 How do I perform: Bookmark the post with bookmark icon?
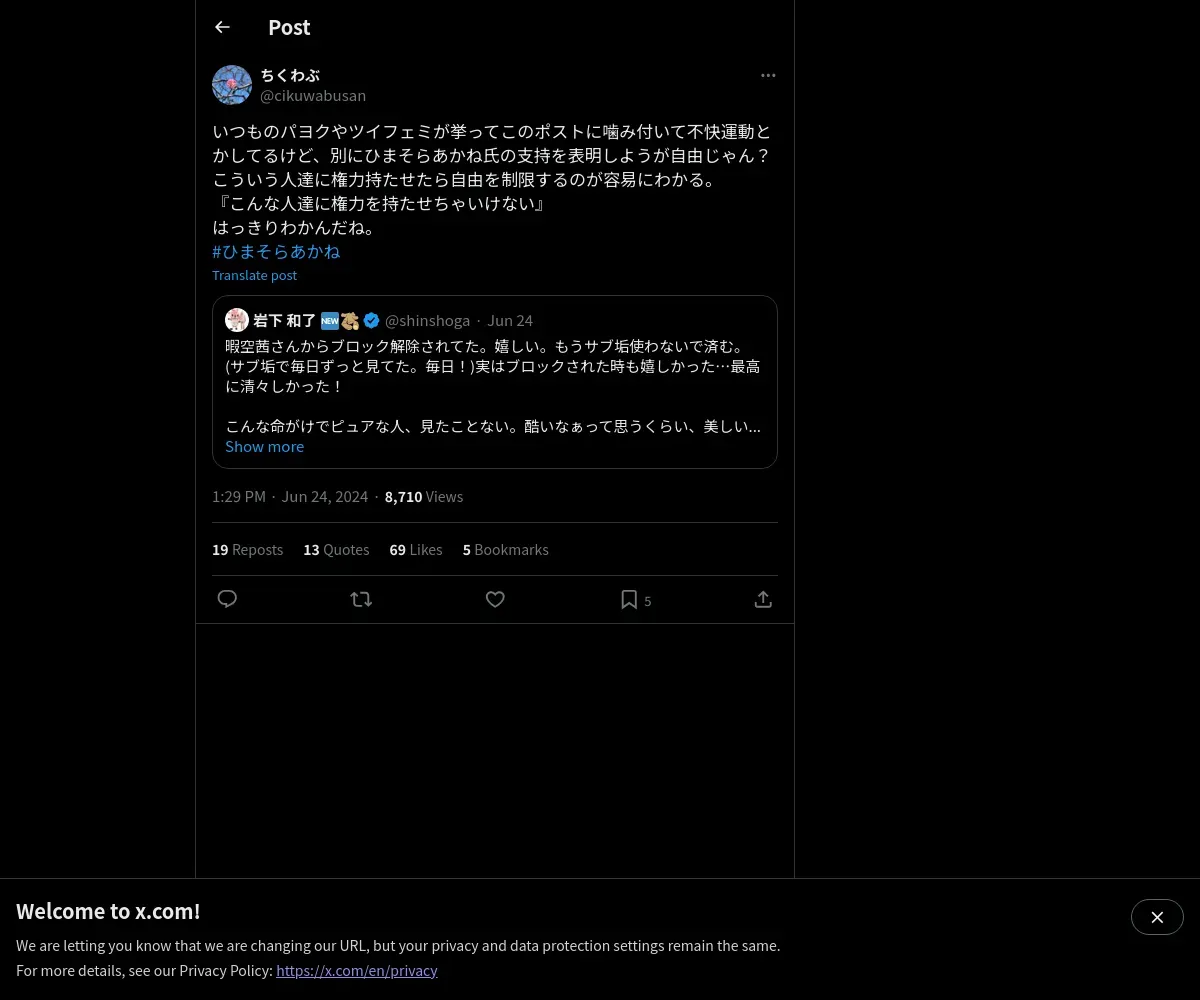click(629, 599)
